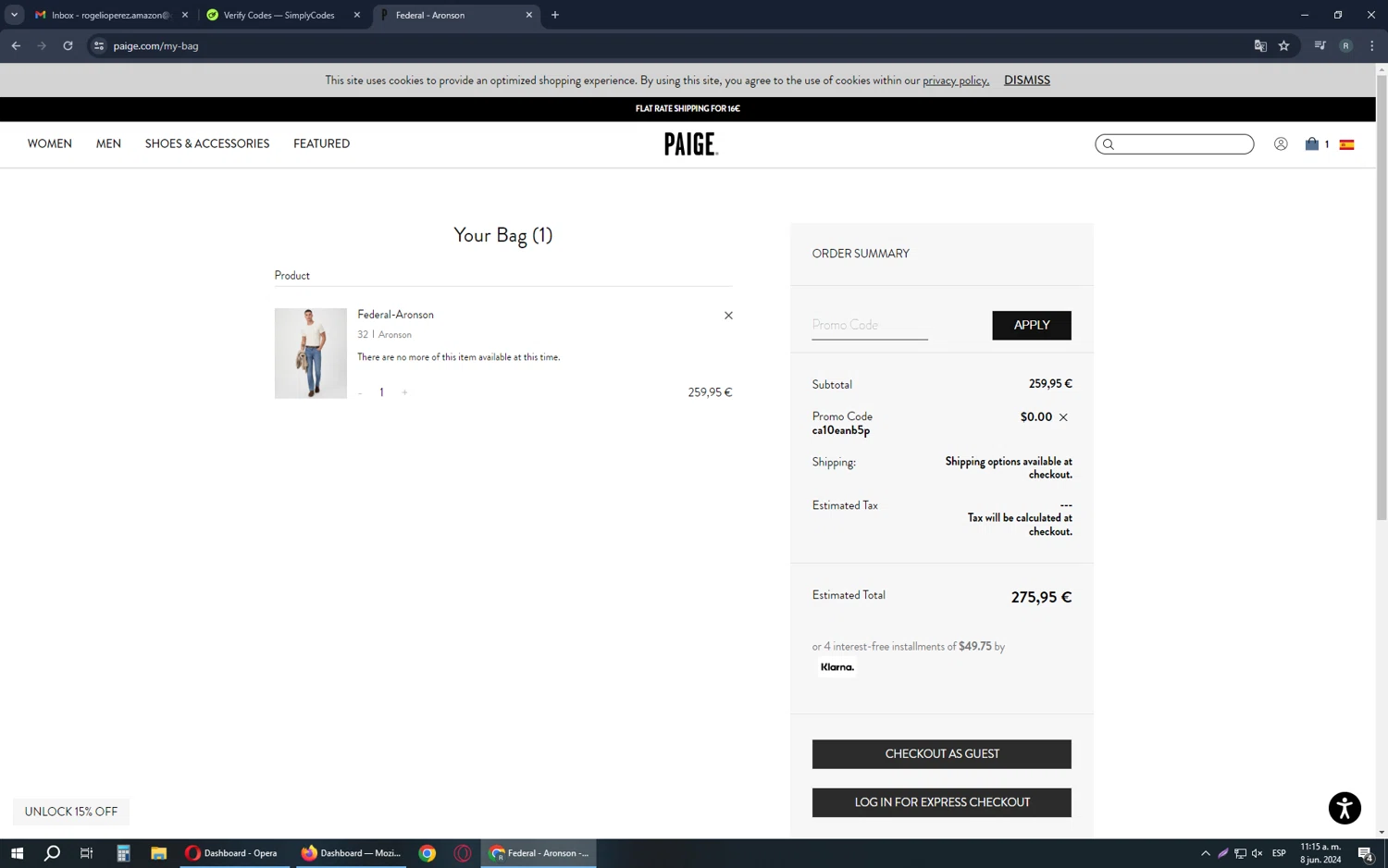Click UNLOCK 15% OFF button
Screen dimensions: 1388x868
pyautogui.click(x=71, y=812)
